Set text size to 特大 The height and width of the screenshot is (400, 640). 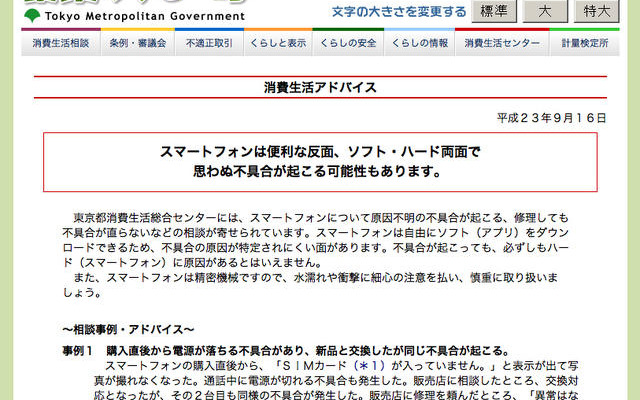click(x=596, y=11)
